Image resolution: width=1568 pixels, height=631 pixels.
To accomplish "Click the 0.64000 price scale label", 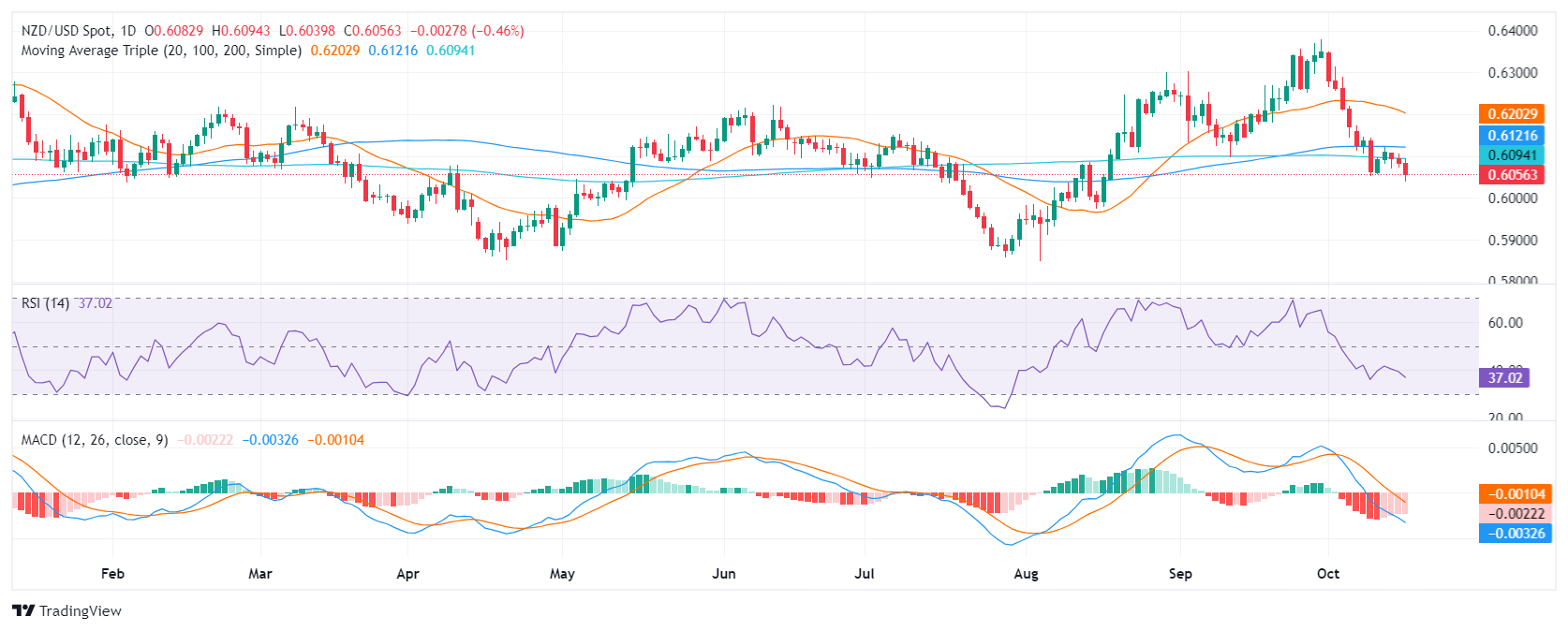I will pyautogui.click(x=1513, y=31).
